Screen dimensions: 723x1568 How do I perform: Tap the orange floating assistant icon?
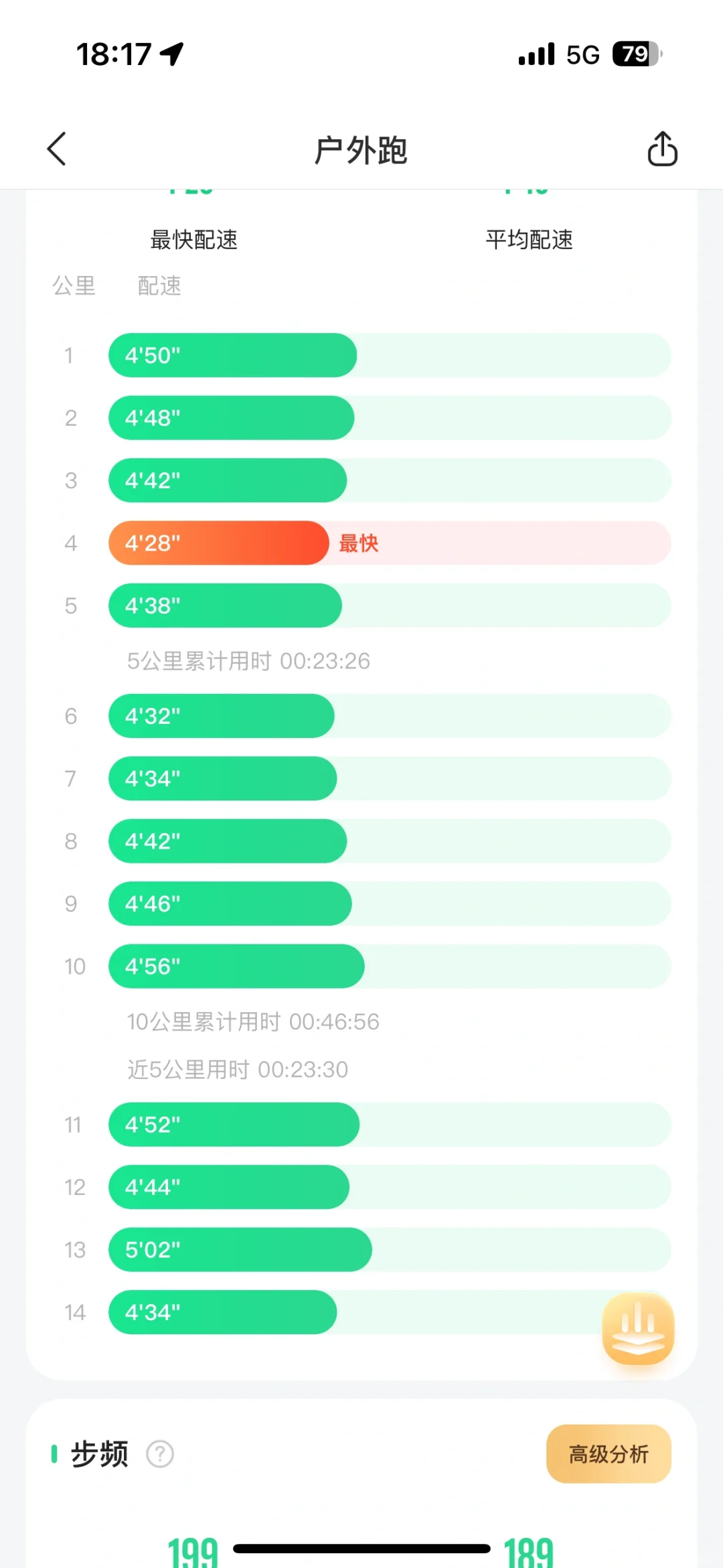[x=638, y=1329]
